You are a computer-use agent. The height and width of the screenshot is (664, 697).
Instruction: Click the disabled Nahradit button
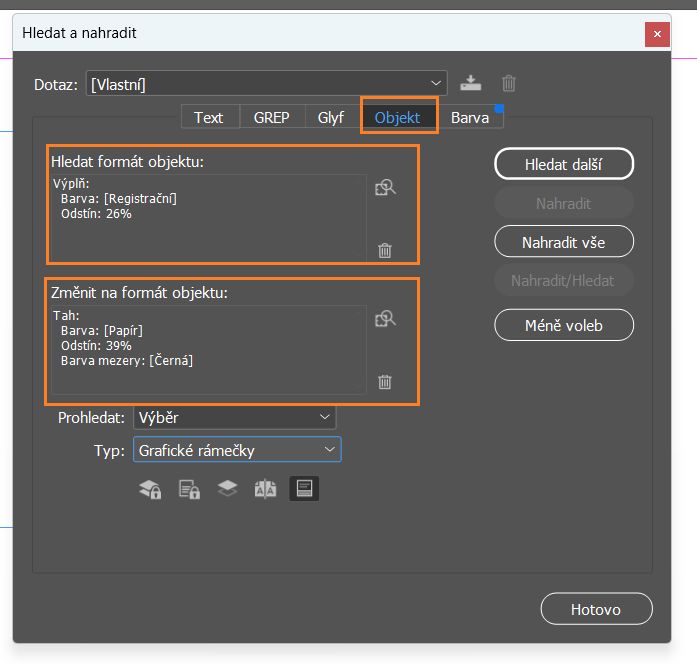point(564,203)
